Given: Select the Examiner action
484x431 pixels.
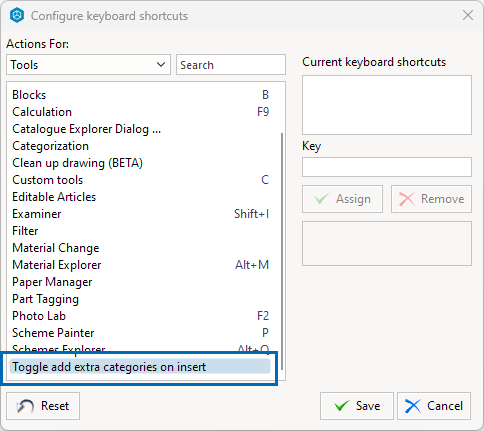Looking at the screenshot, I should coord(140,214).
